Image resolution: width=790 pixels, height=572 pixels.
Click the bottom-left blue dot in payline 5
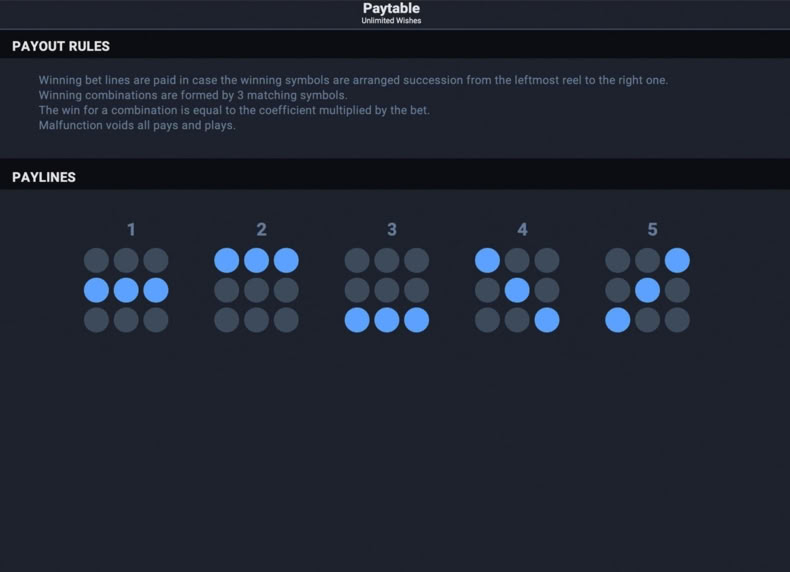[x=618, y=320]
